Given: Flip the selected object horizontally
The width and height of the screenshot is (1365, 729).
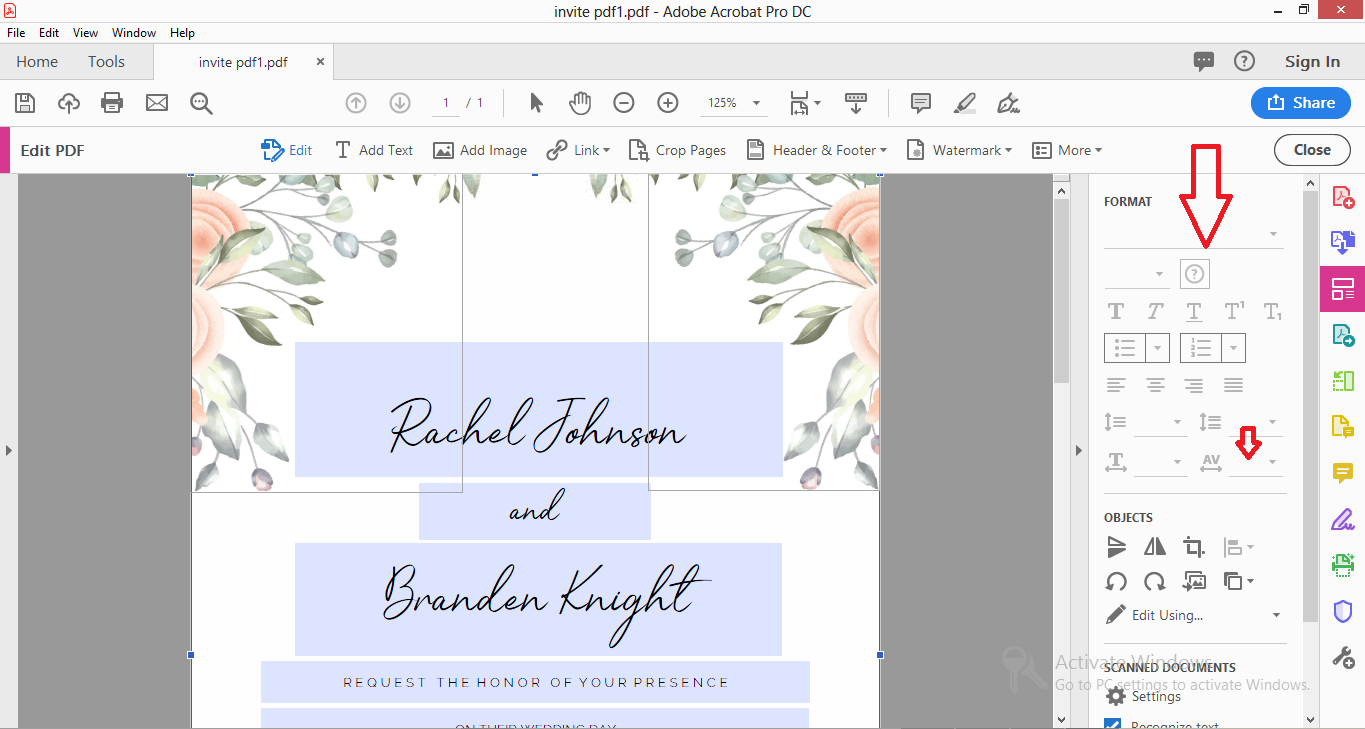Looking at the screenshot, I should [1154, 547].
